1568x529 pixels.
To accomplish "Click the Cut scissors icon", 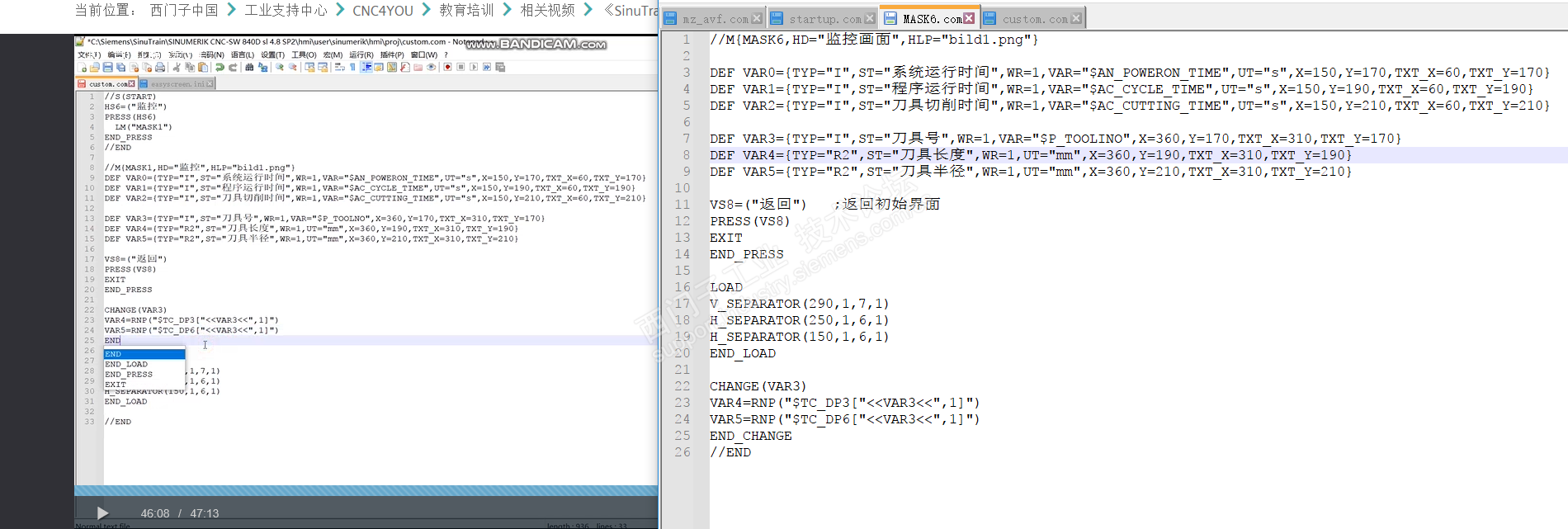I will pos(177,68).
